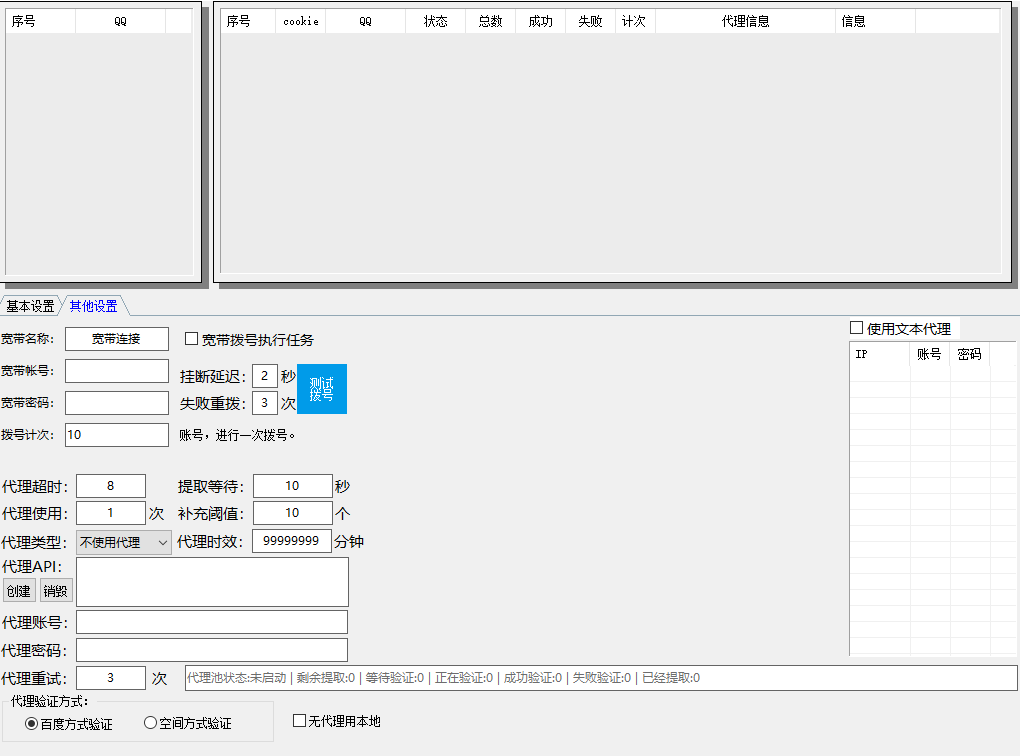
Task: Click the 代理信息 column header
Action: point(745,21)
